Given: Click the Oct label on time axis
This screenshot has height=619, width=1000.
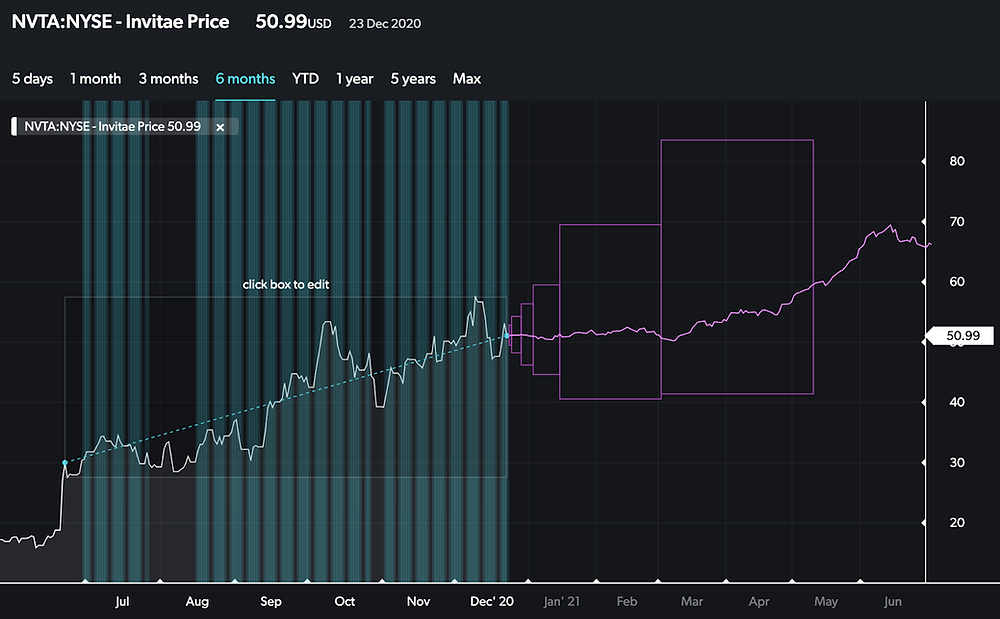Looking at the screenshot, I should coord(344,601).
